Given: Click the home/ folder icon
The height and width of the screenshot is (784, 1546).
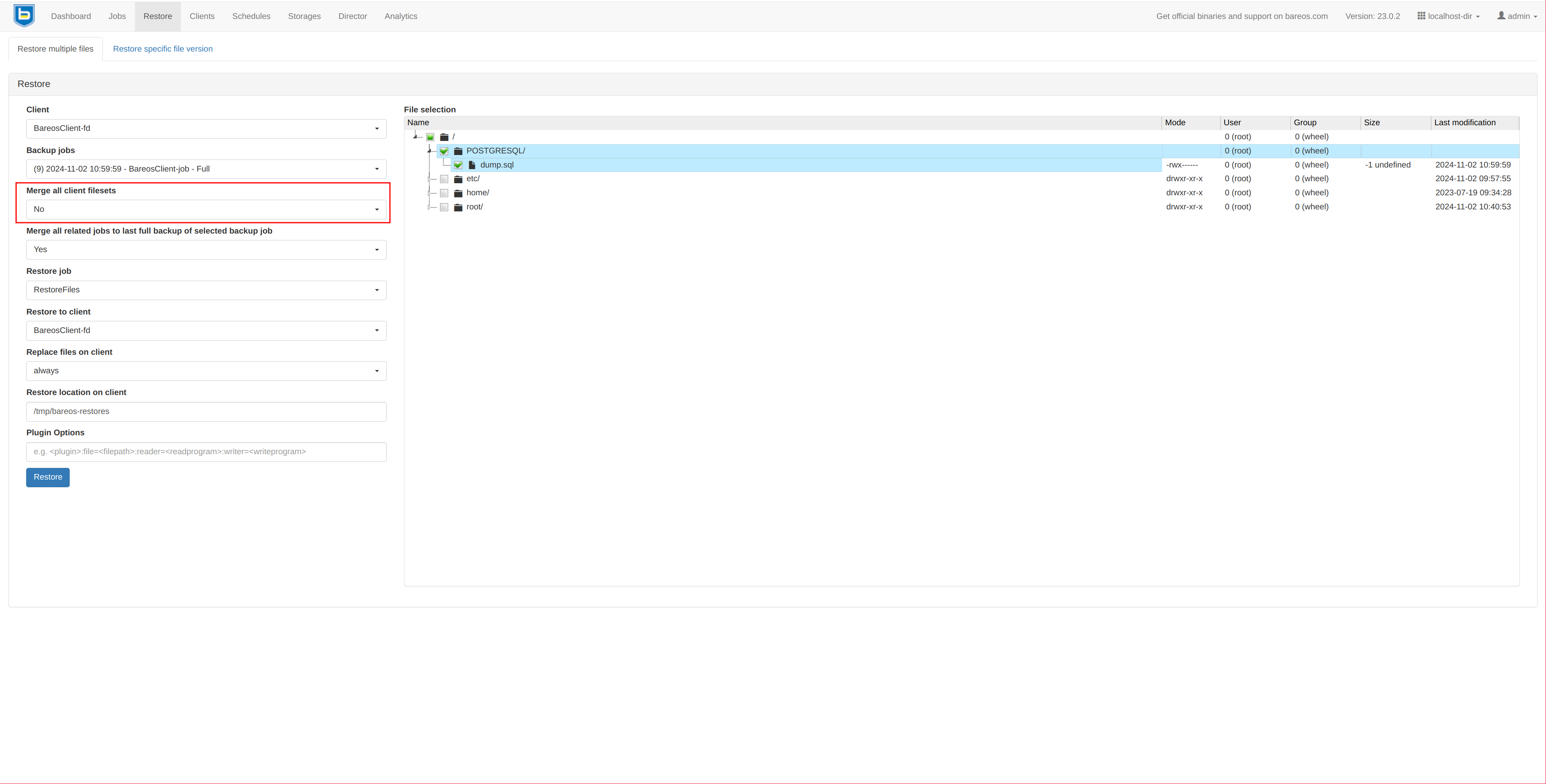Looking at the screenshot, I should point(458,193).
